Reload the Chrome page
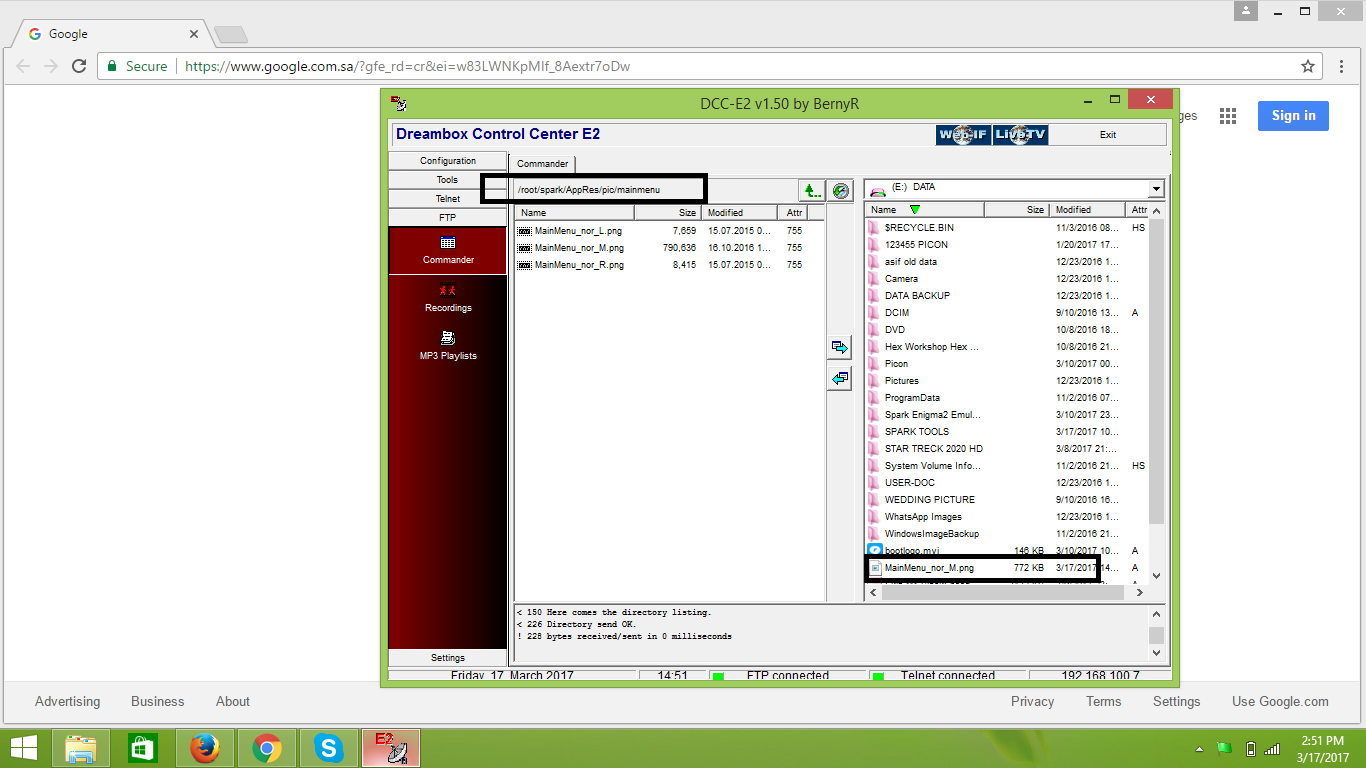This screenshot has width=1366, height=768. pyautogui.click(x=79, y=66)
